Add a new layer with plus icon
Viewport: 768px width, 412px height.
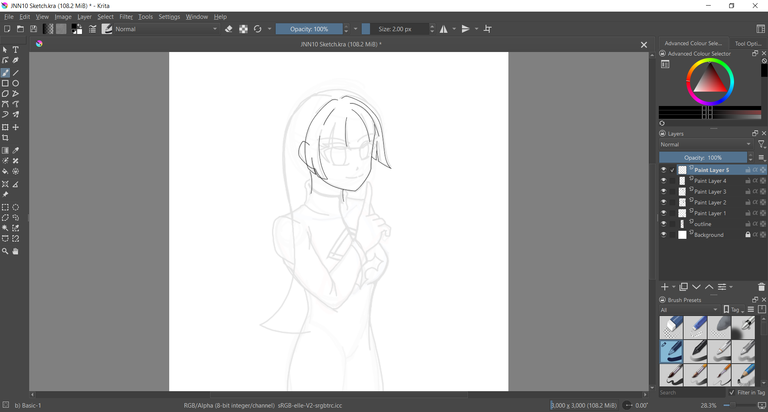click(x=664, y=287)
